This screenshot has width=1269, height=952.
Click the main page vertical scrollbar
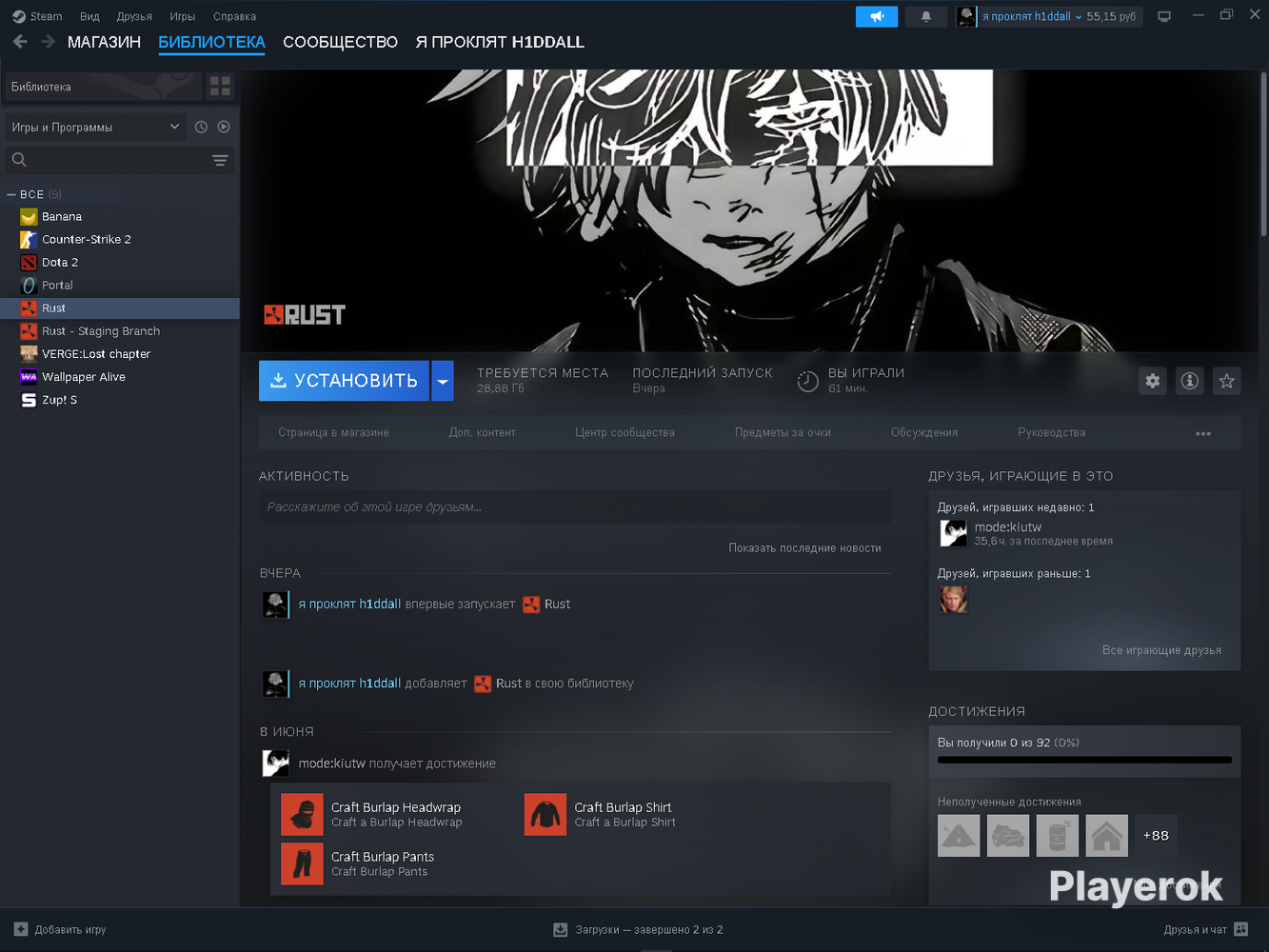pyautogui.click(x=1263, y=152)
